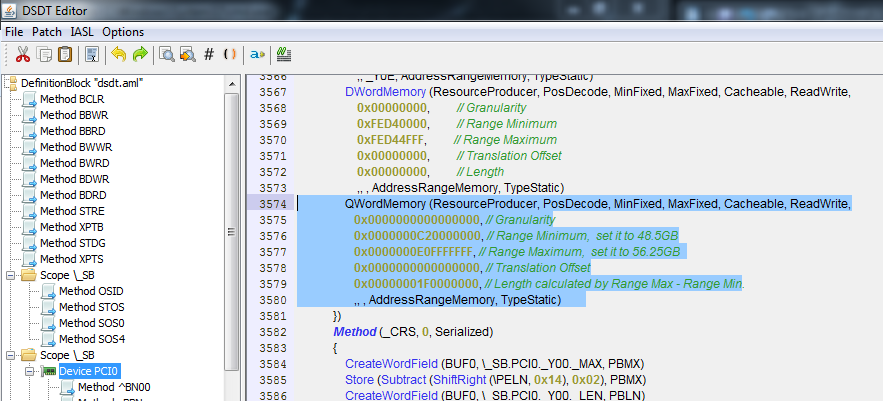
Task: Click the Select All document icon
Action: click(x=92, y=55)
